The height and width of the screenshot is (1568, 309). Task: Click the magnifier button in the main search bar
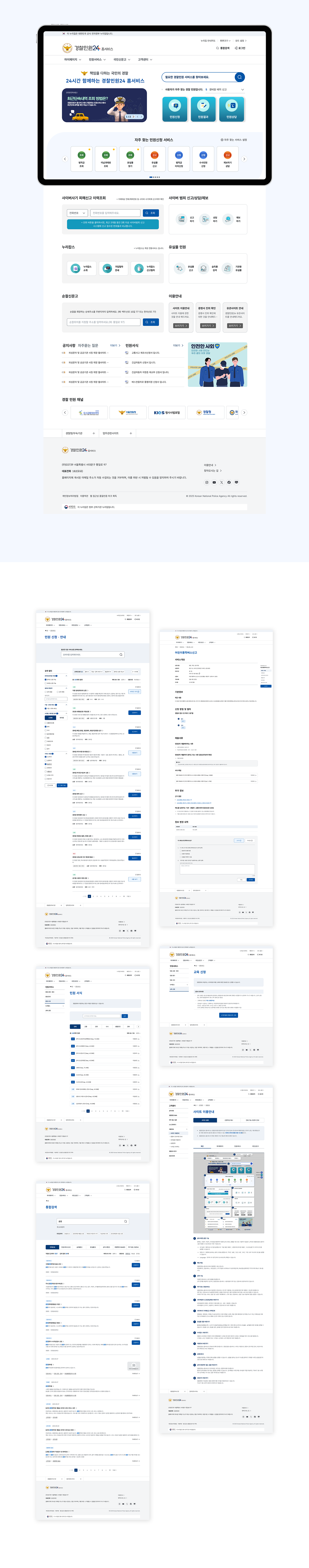click(x=240, y=77)
